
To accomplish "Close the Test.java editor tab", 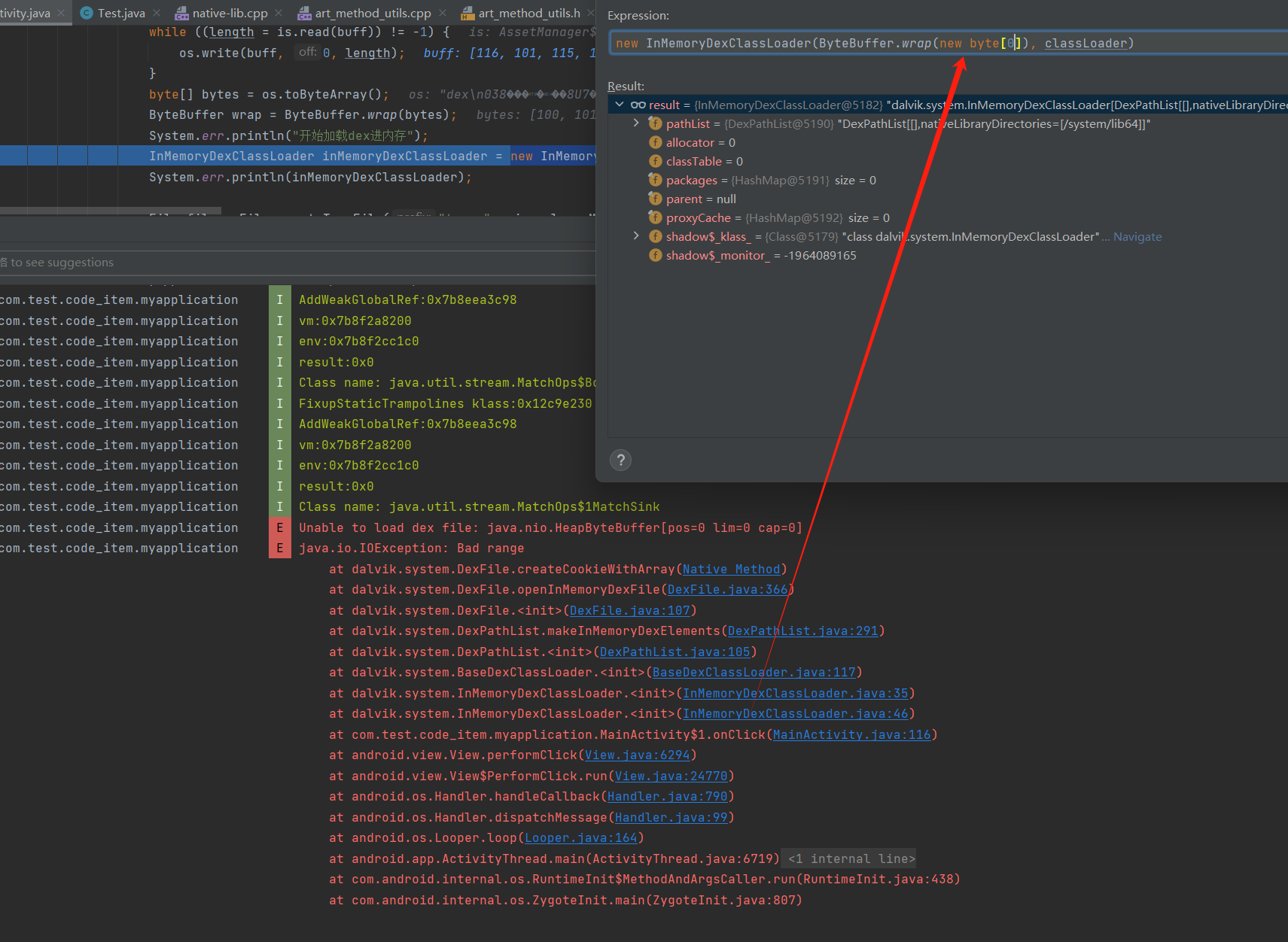I will 157,13.
